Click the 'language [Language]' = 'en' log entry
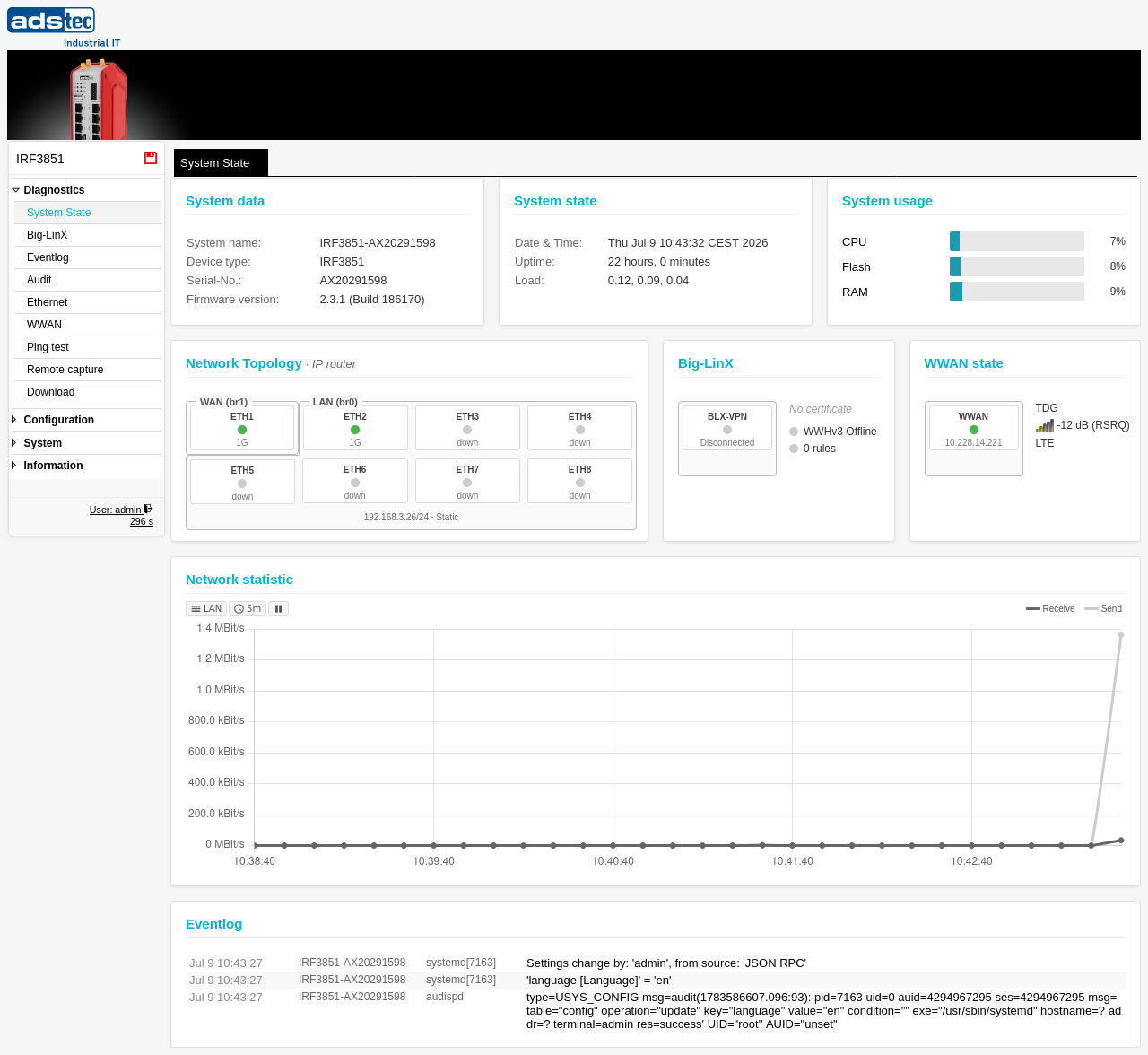The width and height of the screenshot is (1148, 1055). (655, 981)
